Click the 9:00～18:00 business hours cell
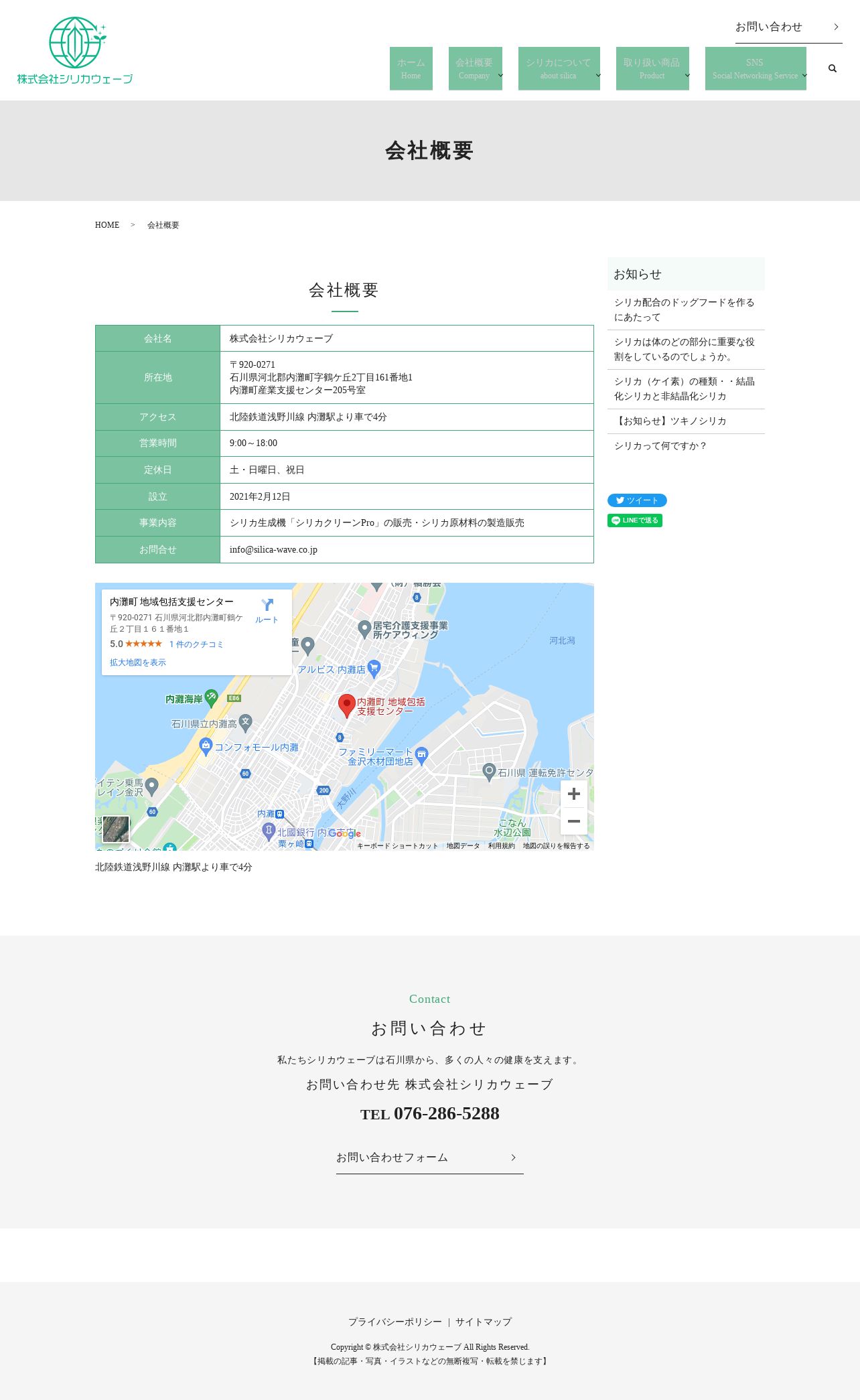860x1400 pixels. pos(407,443)
